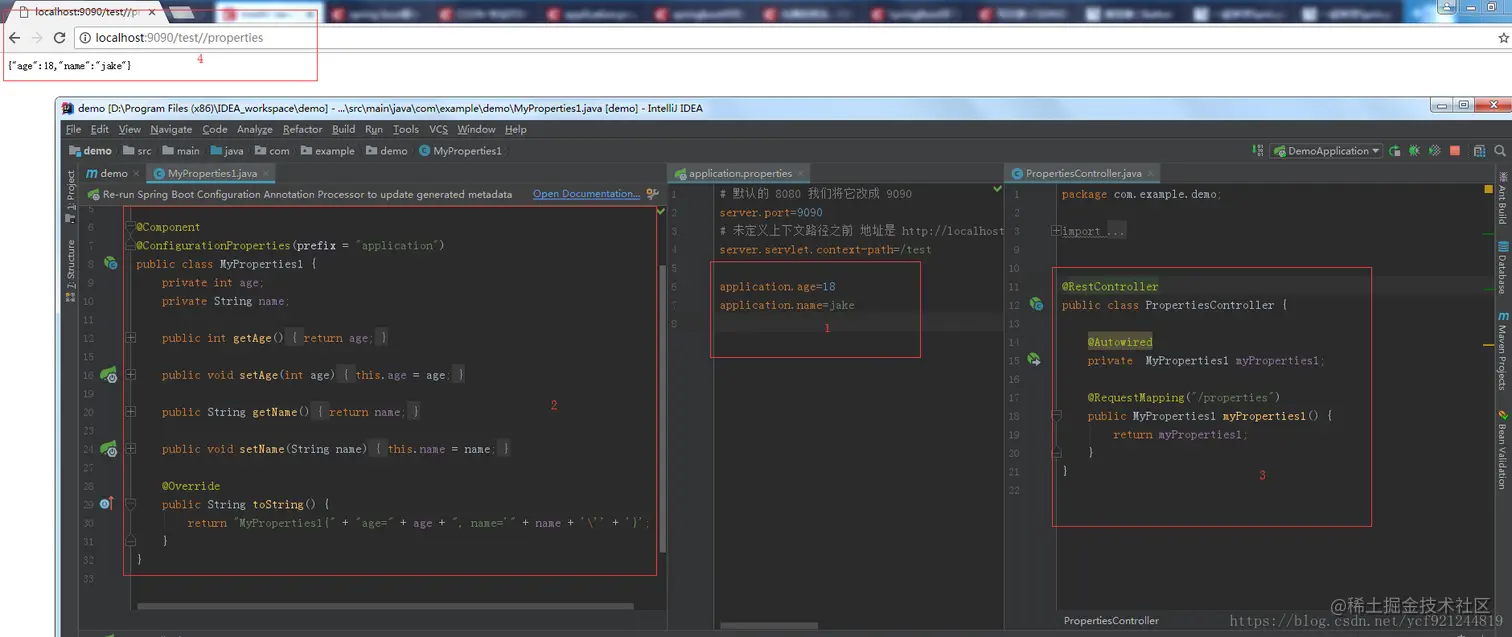
Task: Click override gutter icon beside toString method
Action: point(107,504)
